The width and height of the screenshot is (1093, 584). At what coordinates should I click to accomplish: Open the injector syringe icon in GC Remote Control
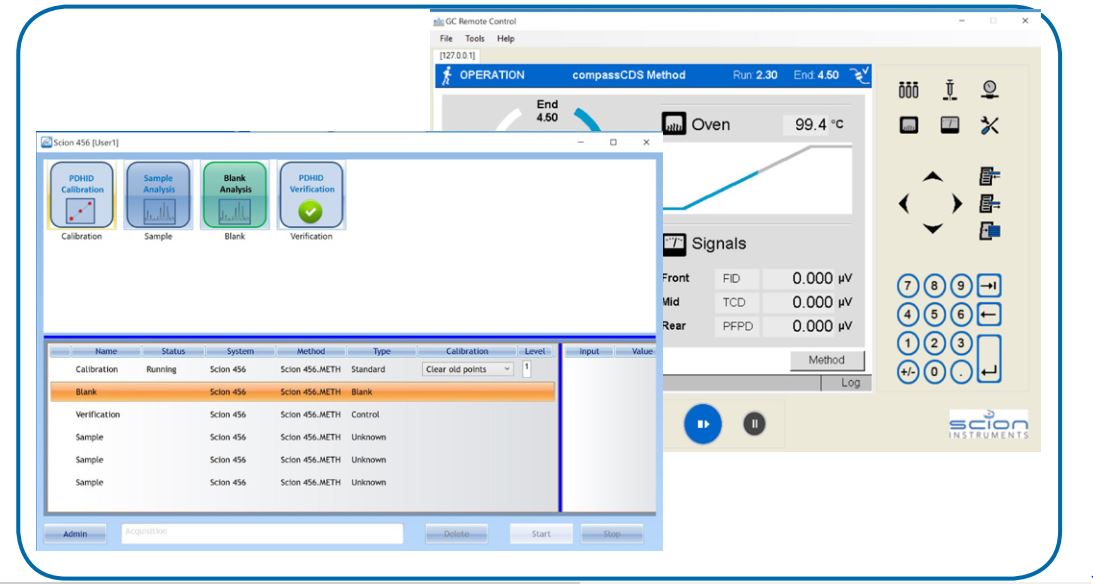949,90
